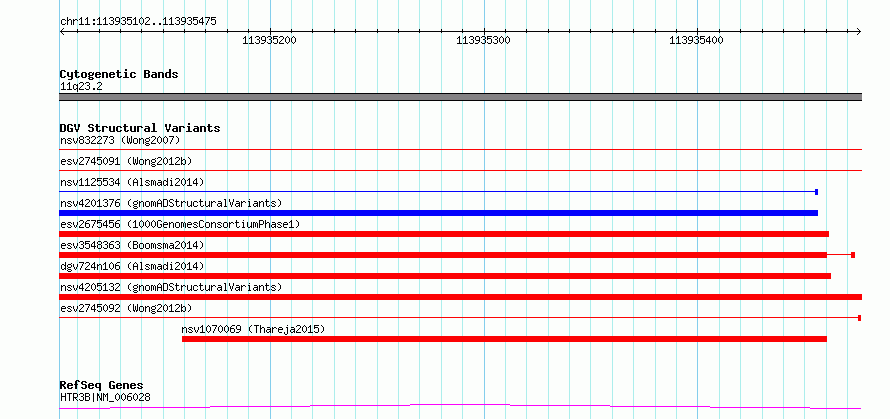The width and height of the screenshot is (890, 419).
Task: Click dgv724n106 (Alsmadi2014) label
Action: 132,266
